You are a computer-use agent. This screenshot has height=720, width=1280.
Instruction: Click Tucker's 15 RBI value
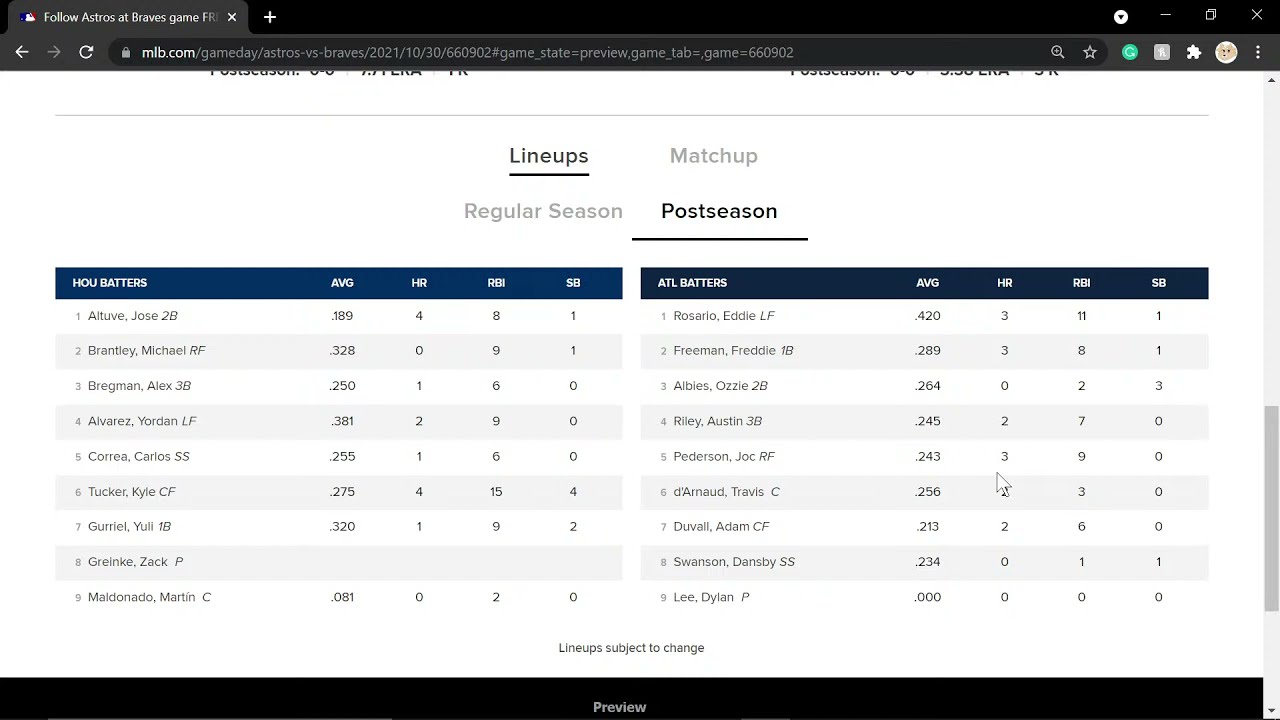[496, 492]
